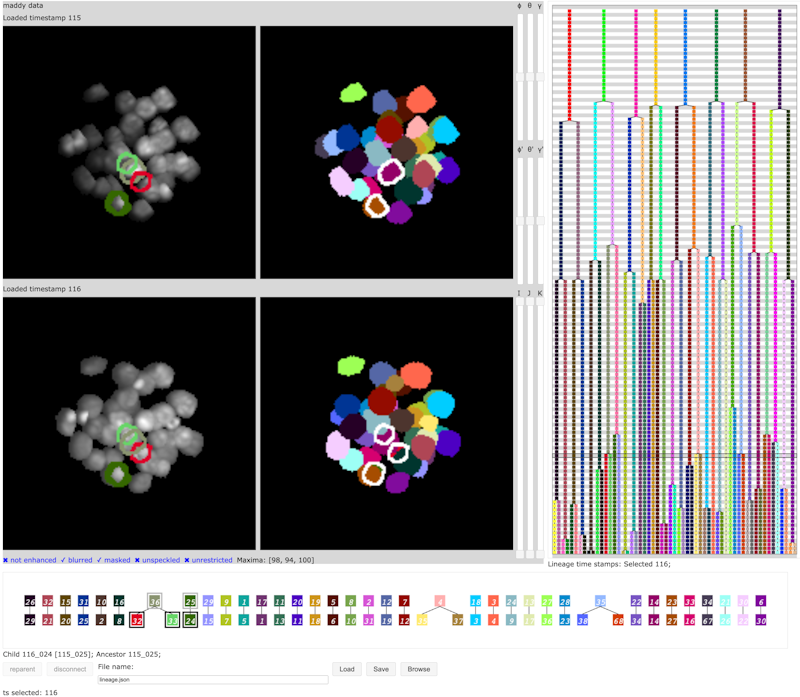Screen dimensions: 800x697
Task: Select the pink parent node 4
Action: pos(440,602)
